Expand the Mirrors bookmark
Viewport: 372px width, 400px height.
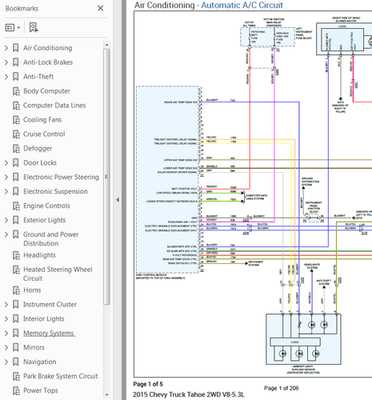6,347
